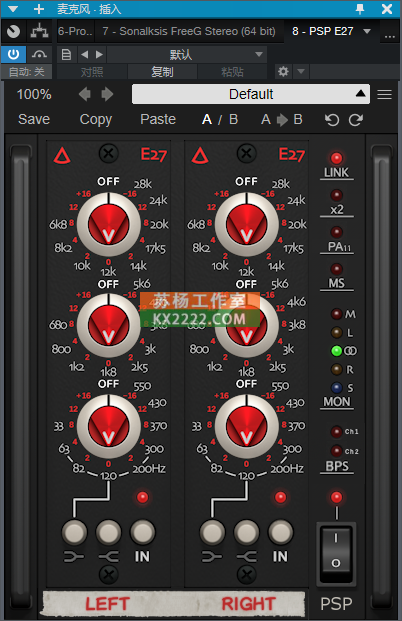Open window menu triangle in title bar

point(13,9)
